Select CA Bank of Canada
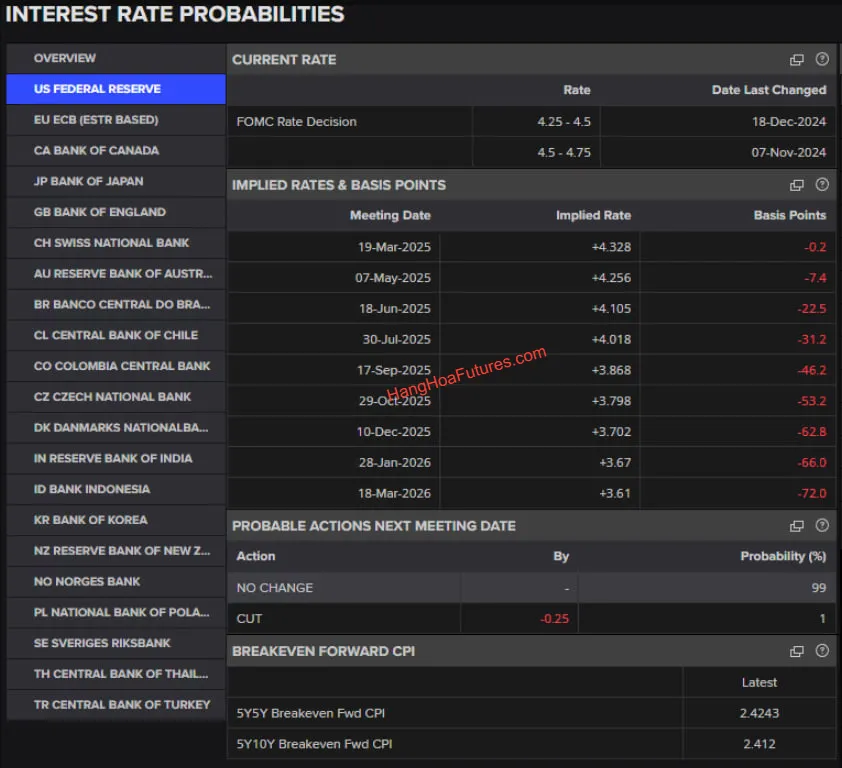The width and height of the screenshot is (842, 768). pos(116,151)
